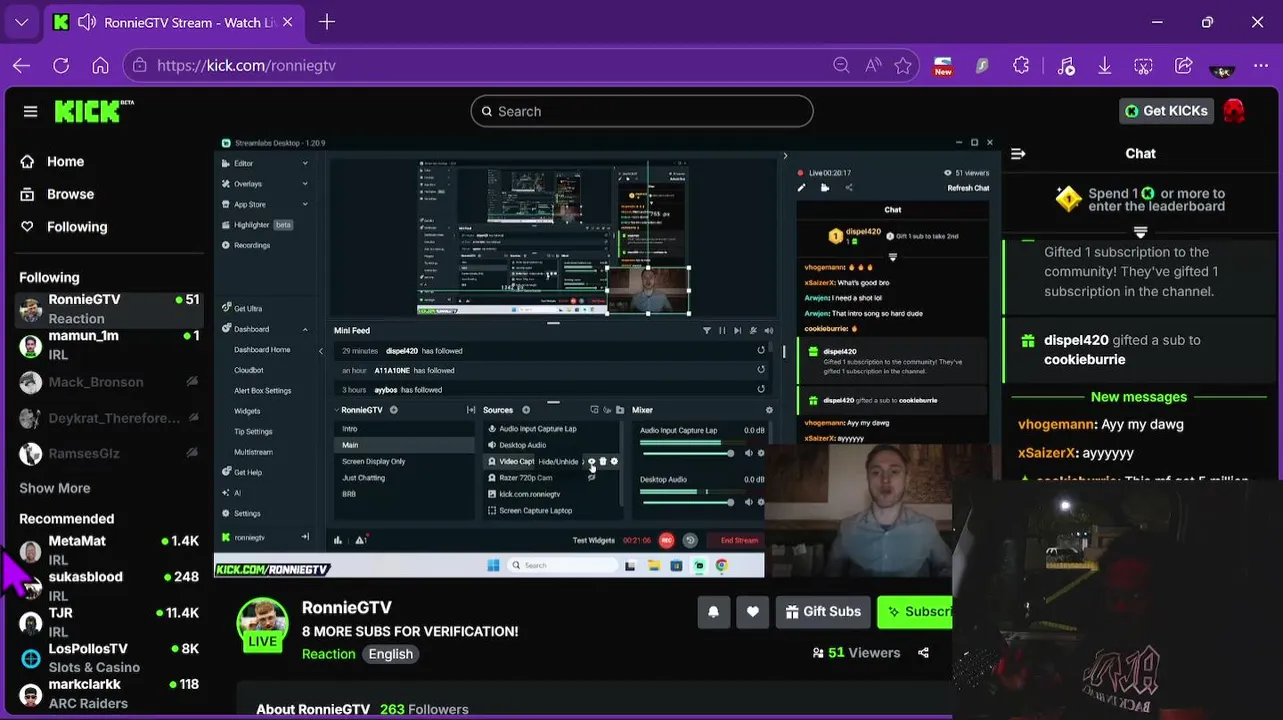Jump to New messages in chat
The image size is (1283, 720).
coord(1139,397)
